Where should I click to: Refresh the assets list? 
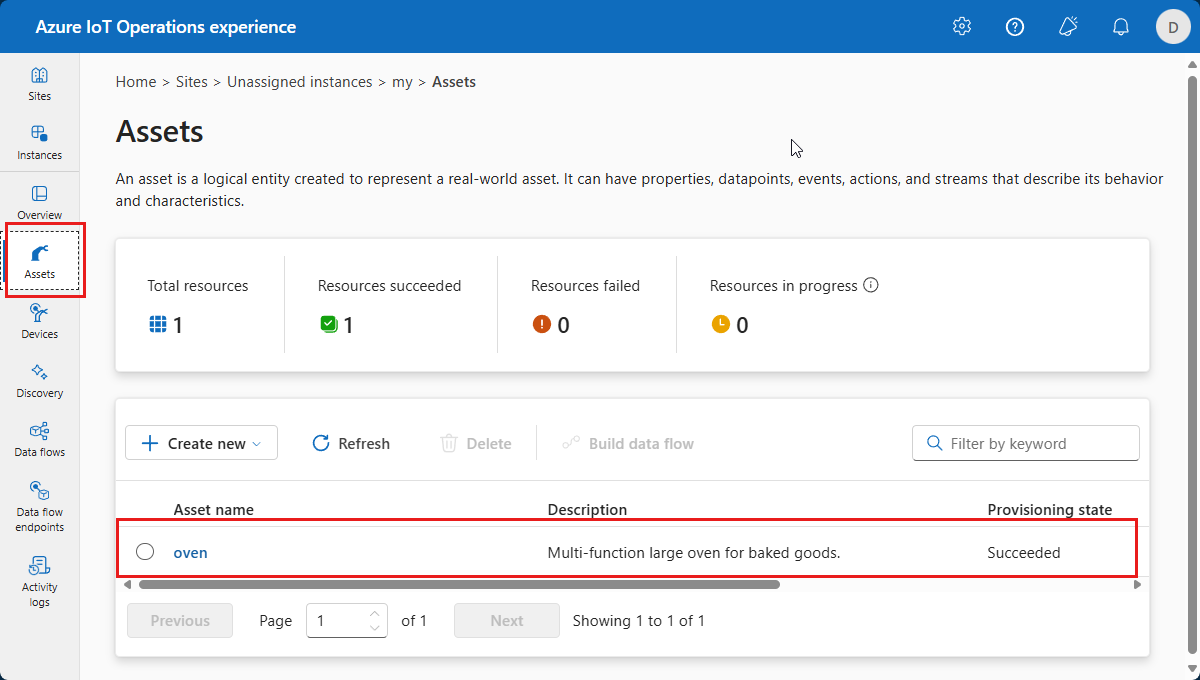click(x=349, y=443)
